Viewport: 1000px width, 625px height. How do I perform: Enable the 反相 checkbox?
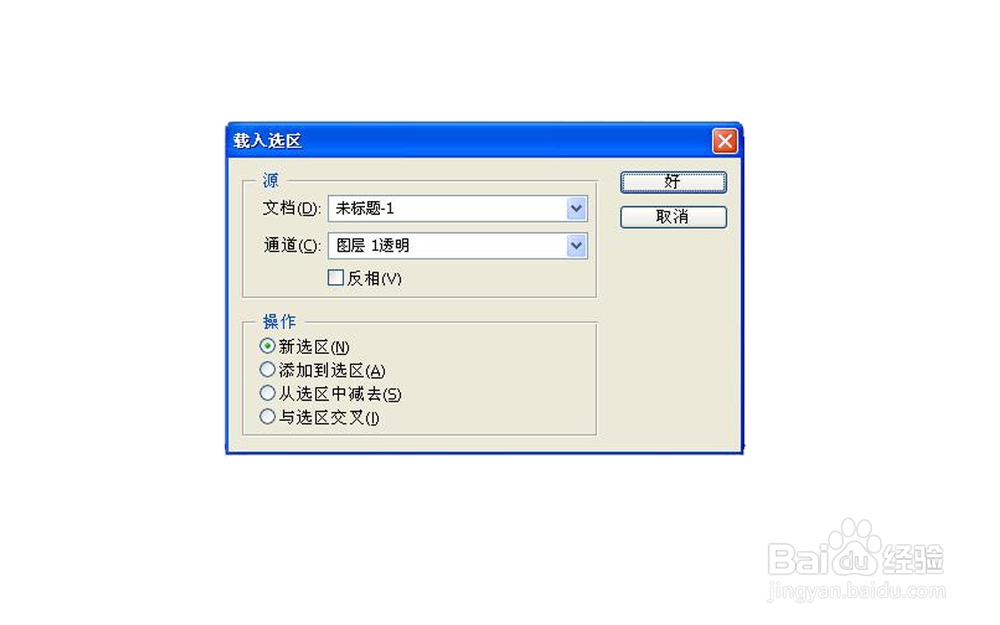335,277
